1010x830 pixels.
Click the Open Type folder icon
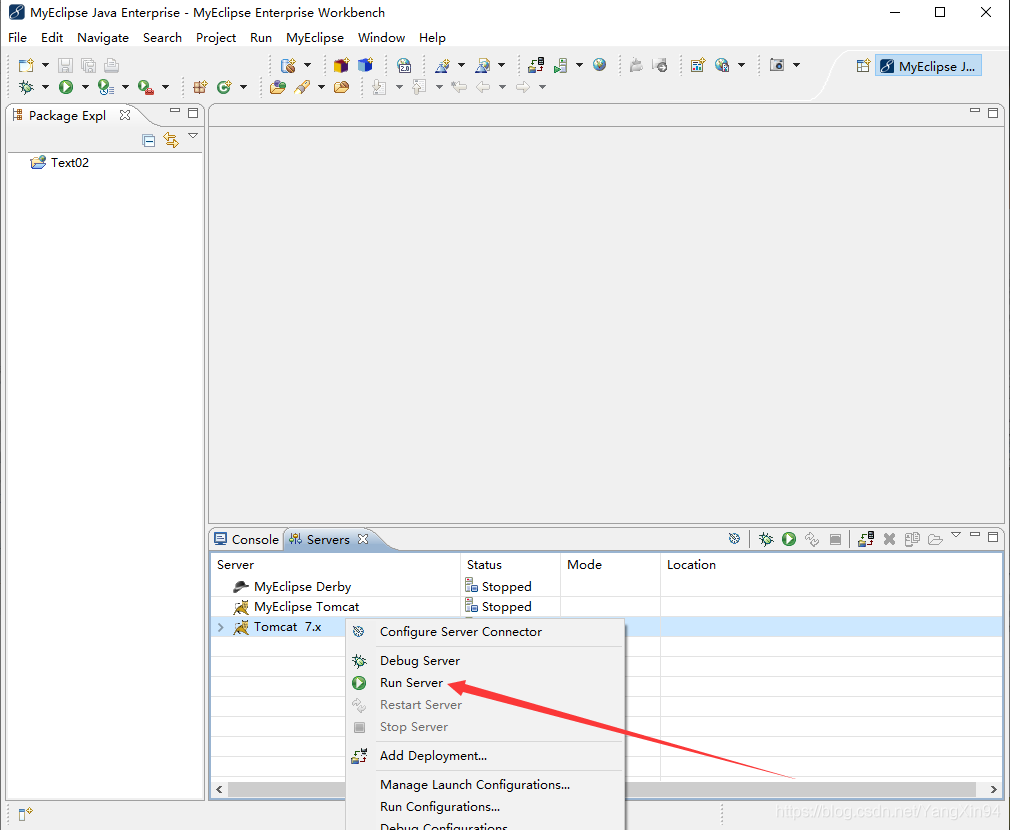tap(278, 87)
